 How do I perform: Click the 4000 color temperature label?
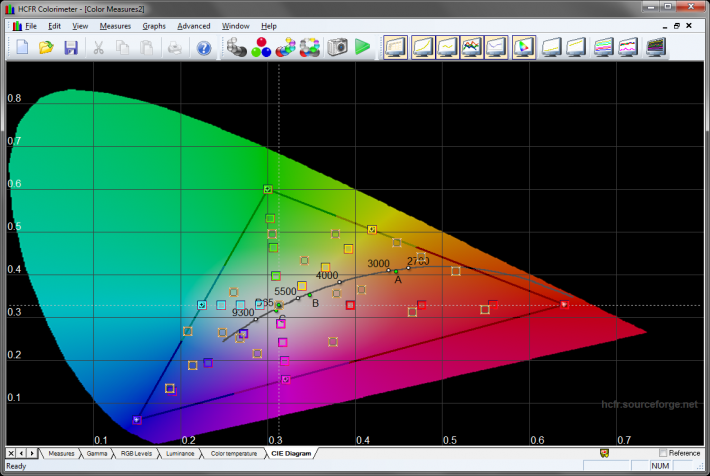click(327, 275)
